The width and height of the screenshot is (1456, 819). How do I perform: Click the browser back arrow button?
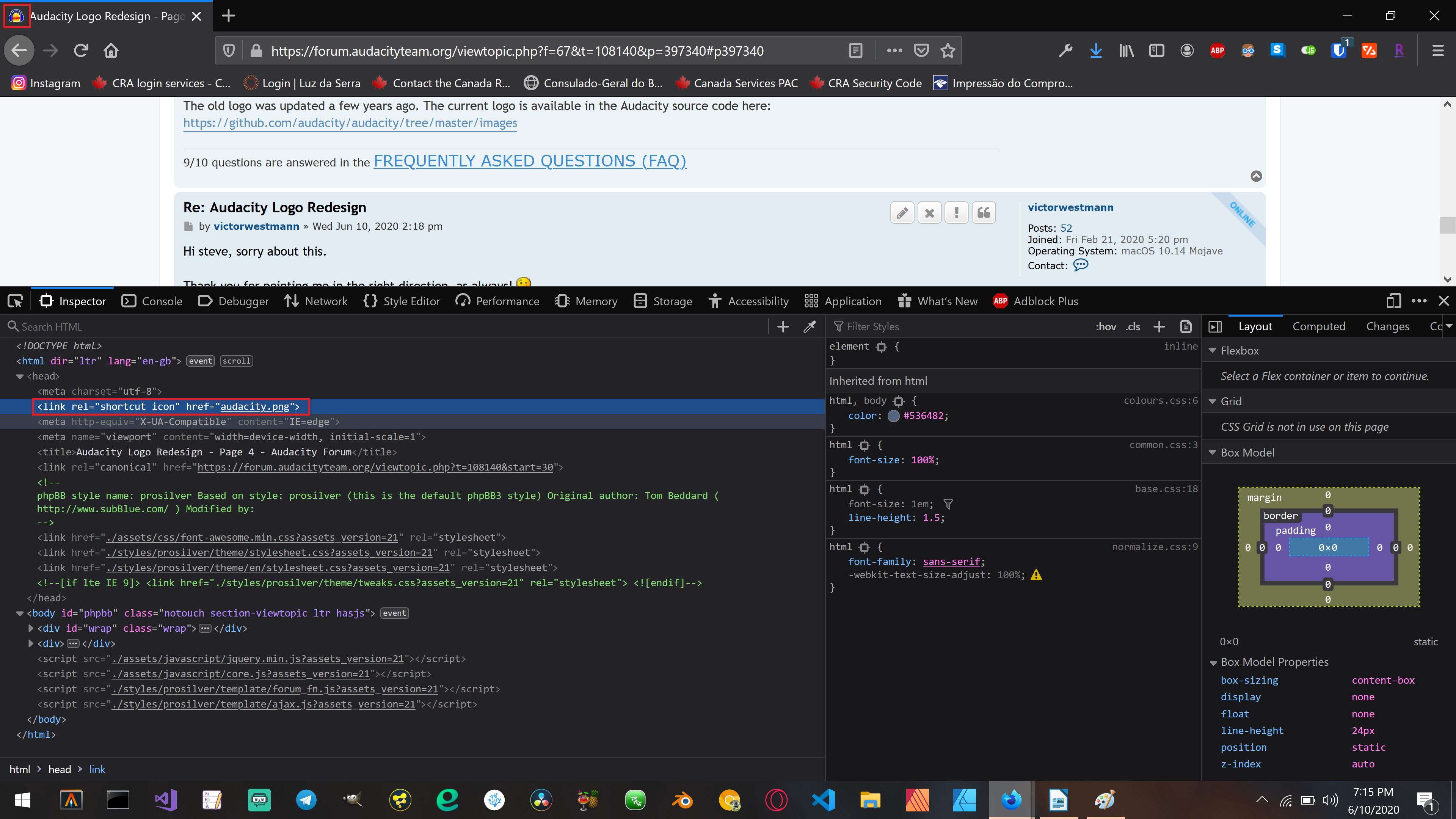point(19,51)
